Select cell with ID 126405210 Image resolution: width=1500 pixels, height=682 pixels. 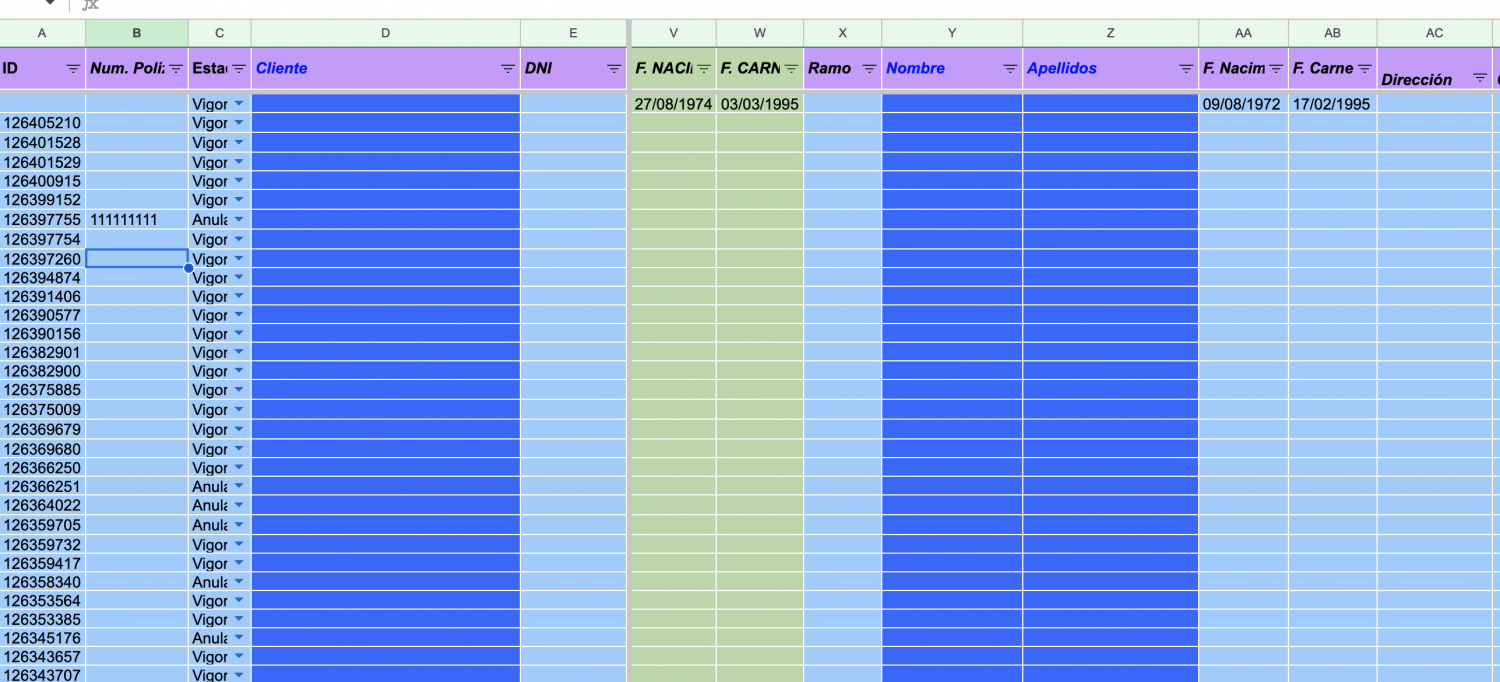pyautogui.click(x=42, y=123)
